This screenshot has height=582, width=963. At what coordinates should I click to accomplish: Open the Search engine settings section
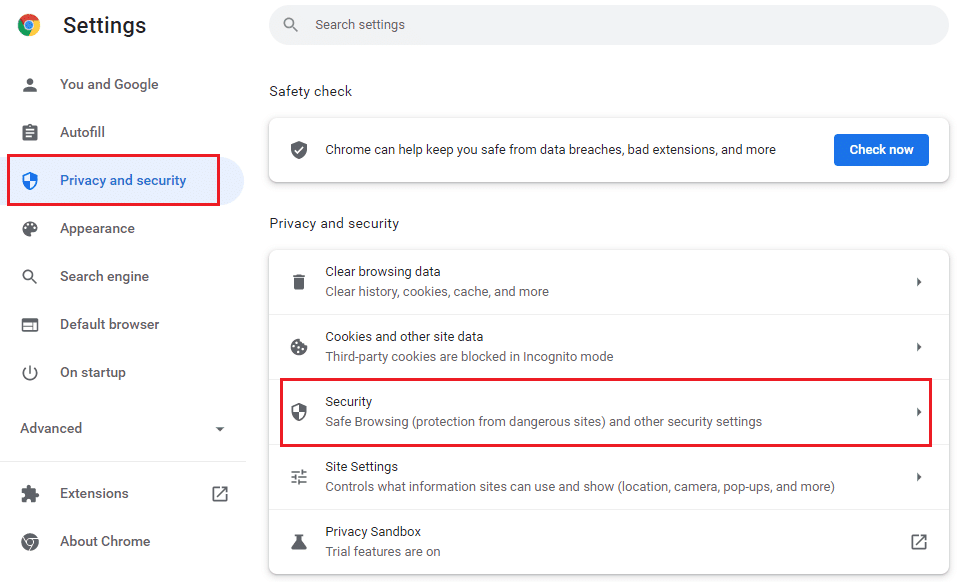click(104, 276)
